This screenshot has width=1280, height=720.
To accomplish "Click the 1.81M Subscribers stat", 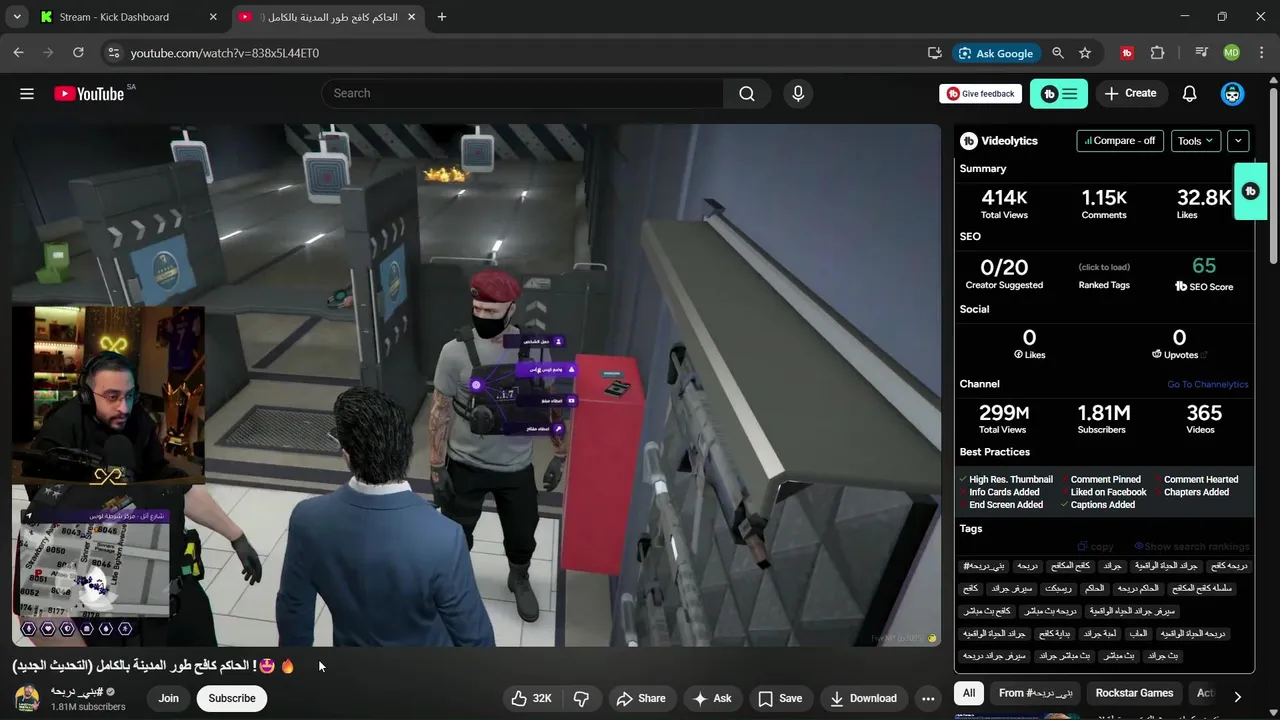I will (1104, 418).
